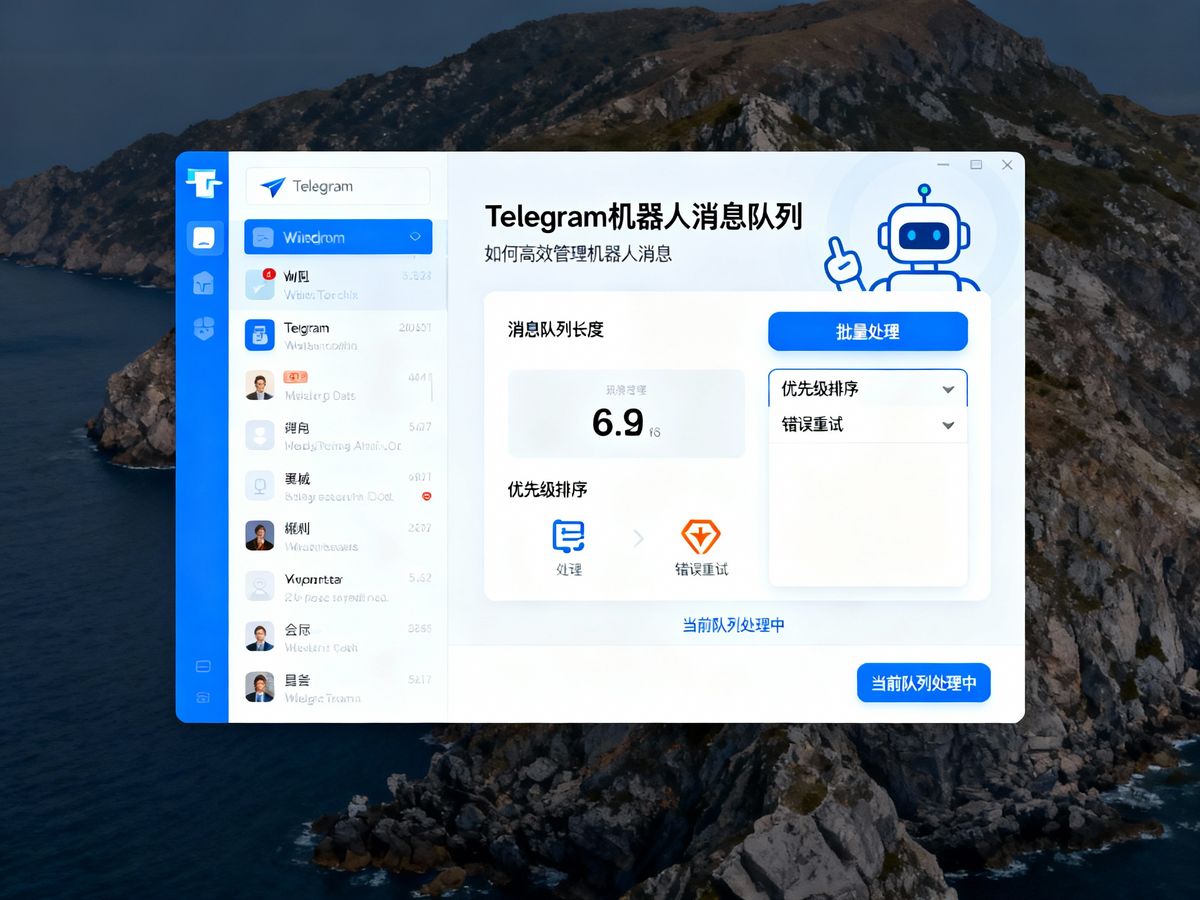Click the lowest icon in the blue sidebar

[203, 697]
